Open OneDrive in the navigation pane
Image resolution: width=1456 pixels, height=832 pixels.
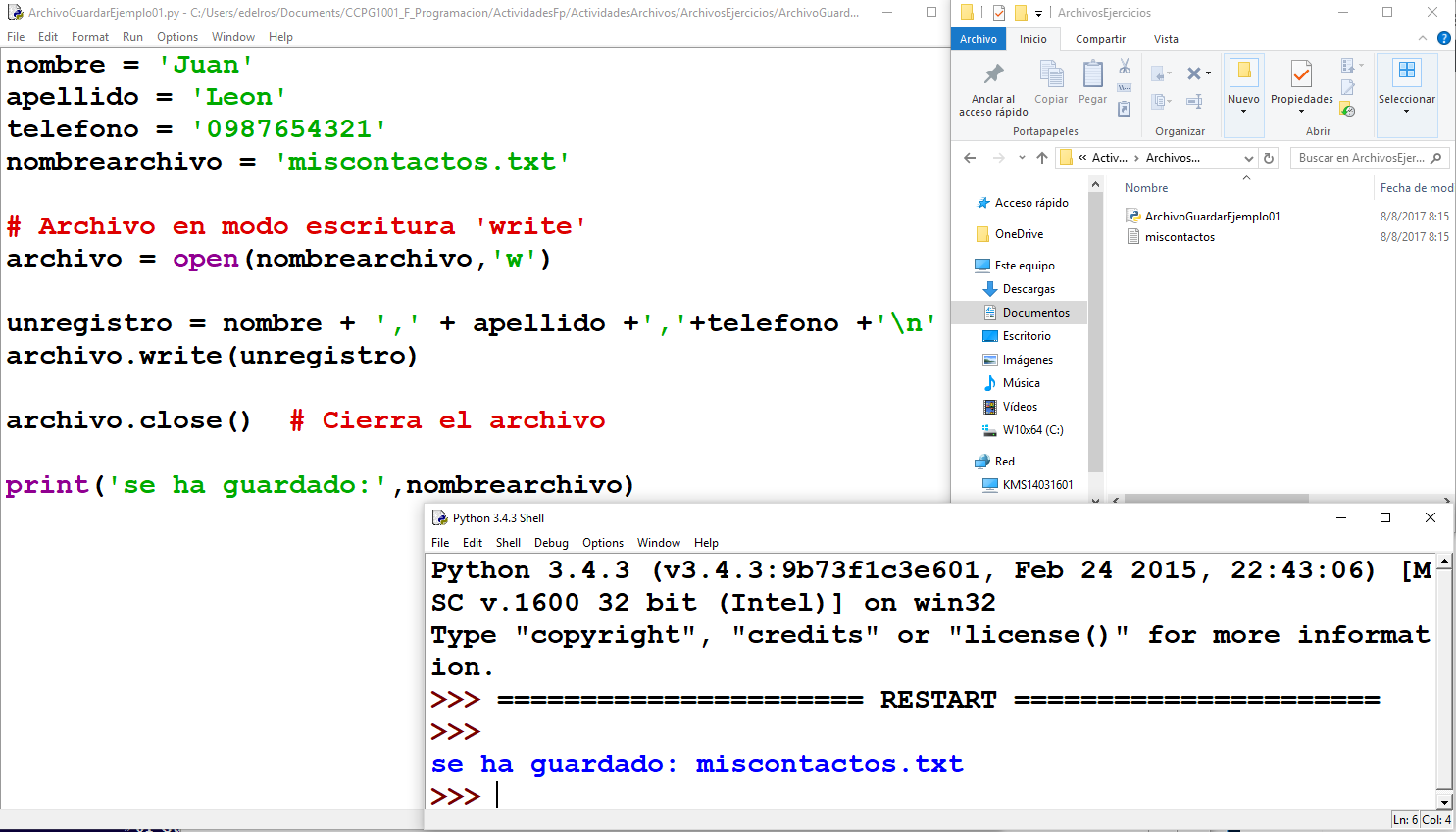(1020, 233)
